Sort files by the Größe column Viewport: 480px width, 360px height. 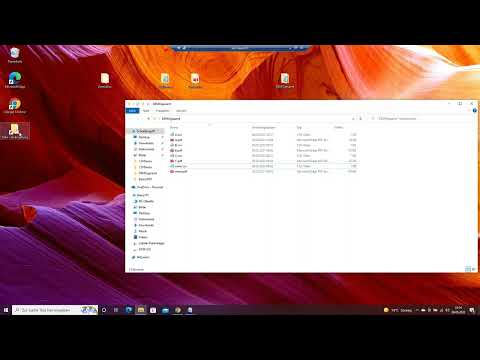(339, 127)
